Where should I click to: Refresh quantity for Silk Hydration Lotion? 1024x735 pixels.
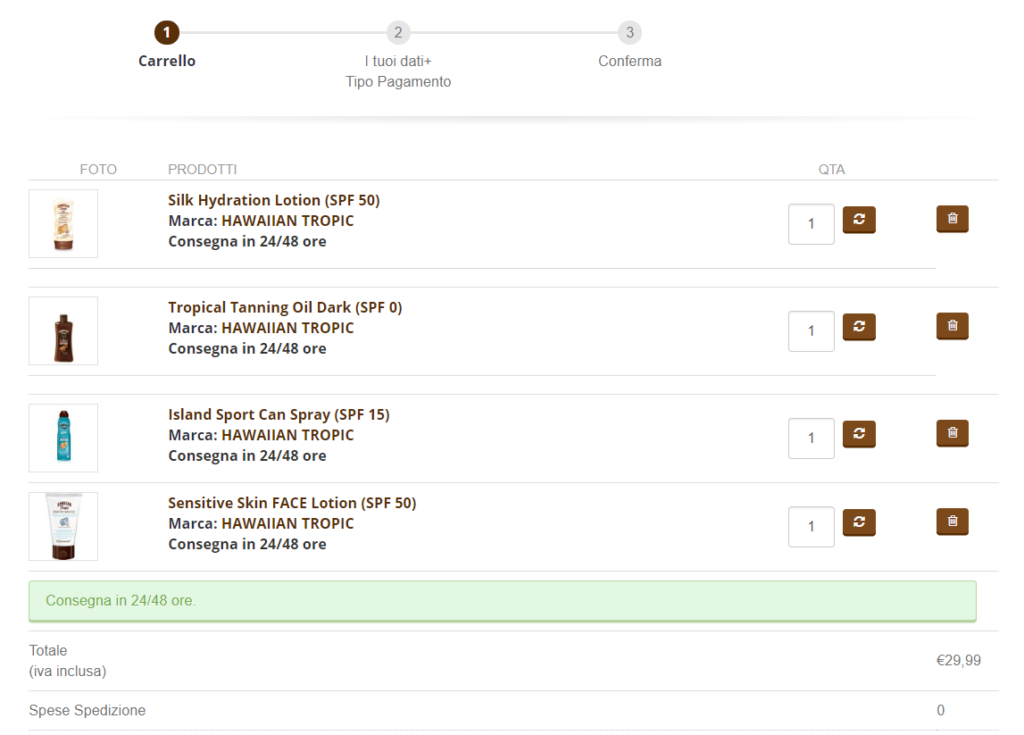tap(859, 220)
